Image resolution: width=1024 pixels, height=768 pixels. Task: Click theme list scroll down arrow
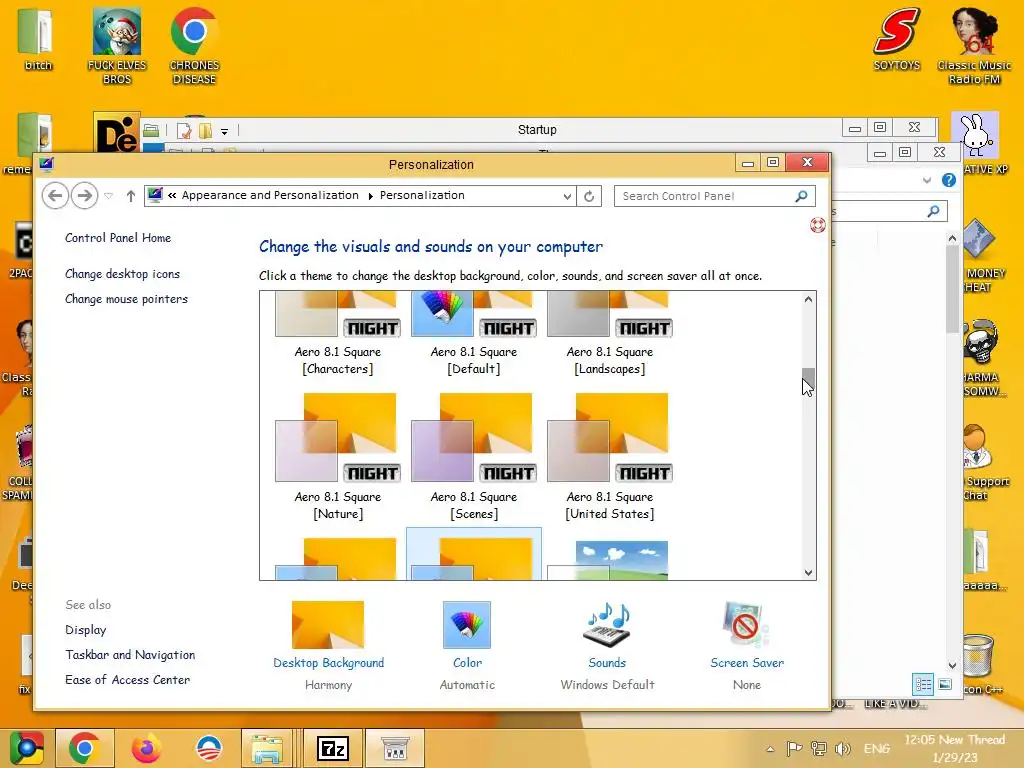pyautogui.click(x=808, y=573)
